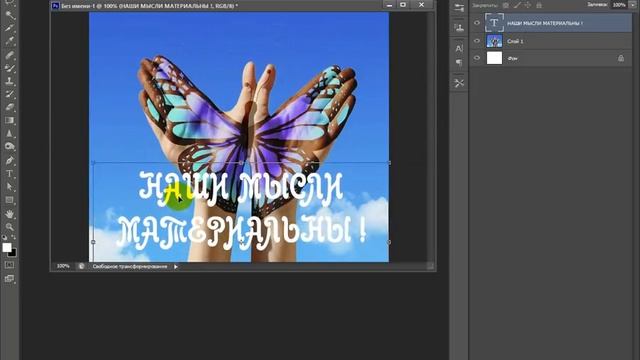The height and width of the screenshot is (360, 640).
Task: Select the Hand tool
Action: click(10, 214)
